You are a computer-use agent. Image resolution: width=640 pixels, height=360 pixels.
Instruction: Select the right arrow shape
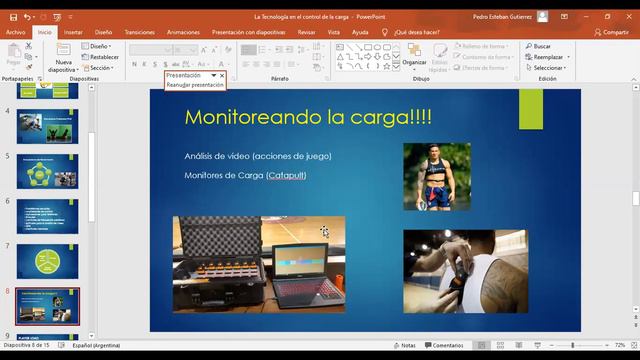[x=368, y=57]
